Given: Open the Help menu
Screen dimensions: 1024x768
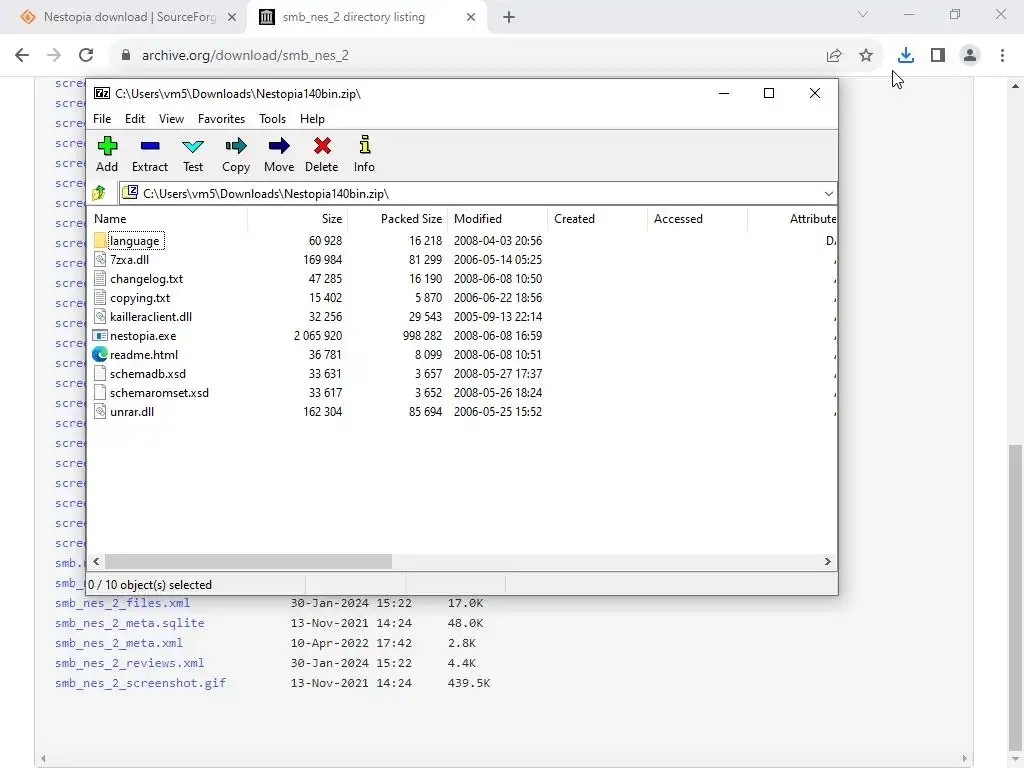Looking at the screenshot, I should coord(312,119).
